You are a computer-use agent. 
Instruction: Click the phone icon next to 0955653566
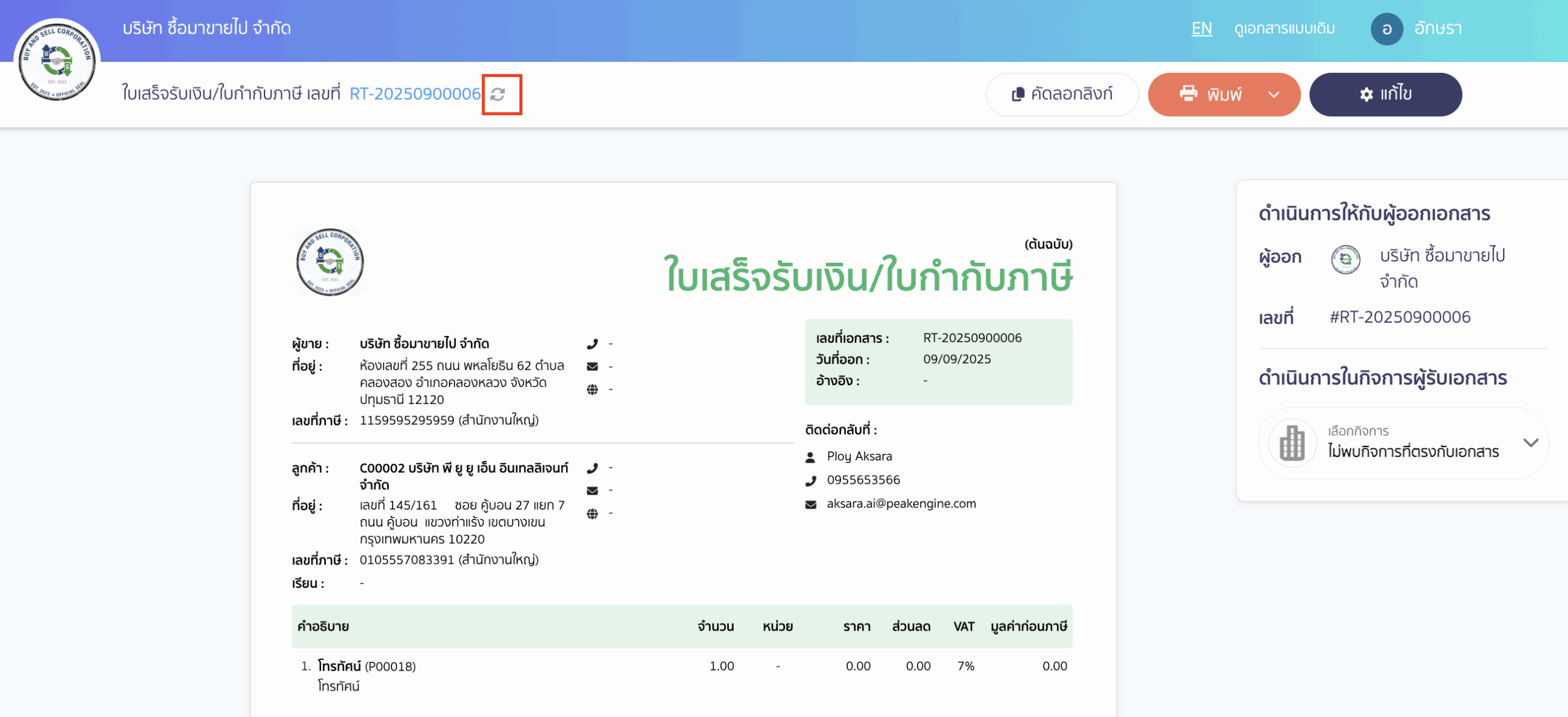point(810,479)
